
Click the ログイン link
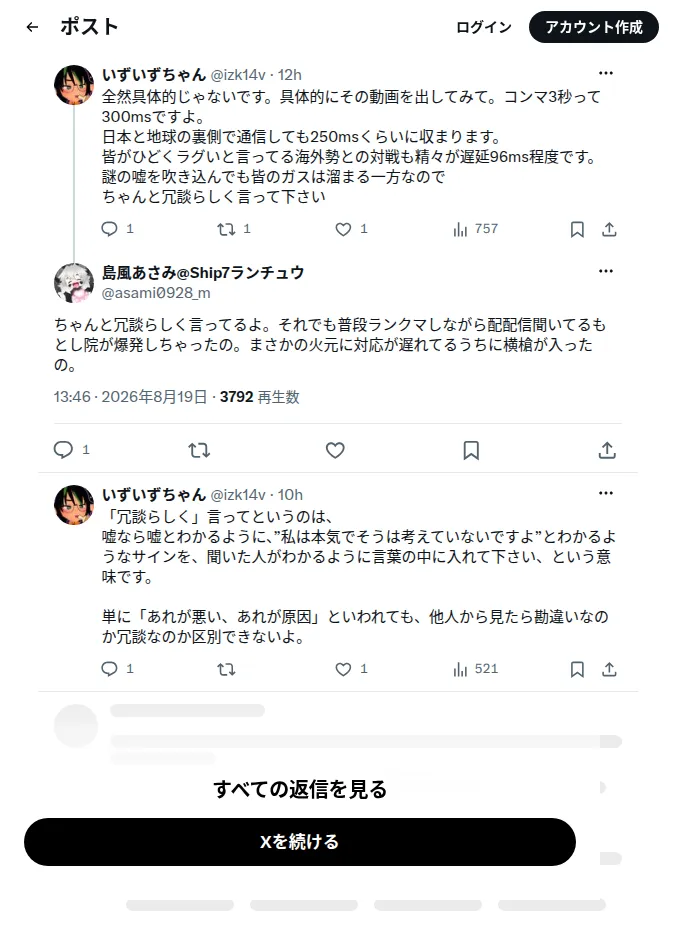484,27
